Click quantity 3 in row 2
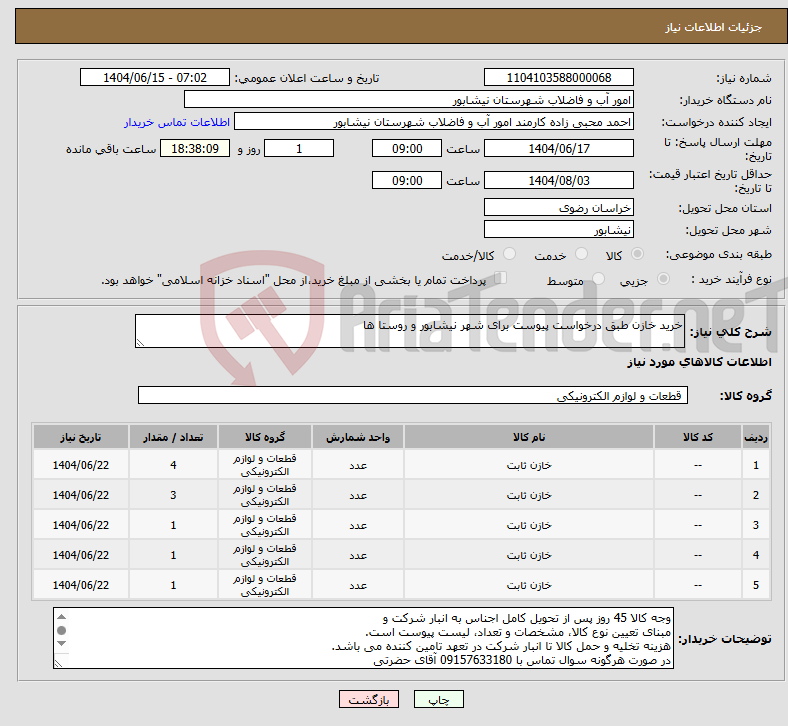Image resolution: width=788 pixels, height=726 pixels. coord(173,495)
